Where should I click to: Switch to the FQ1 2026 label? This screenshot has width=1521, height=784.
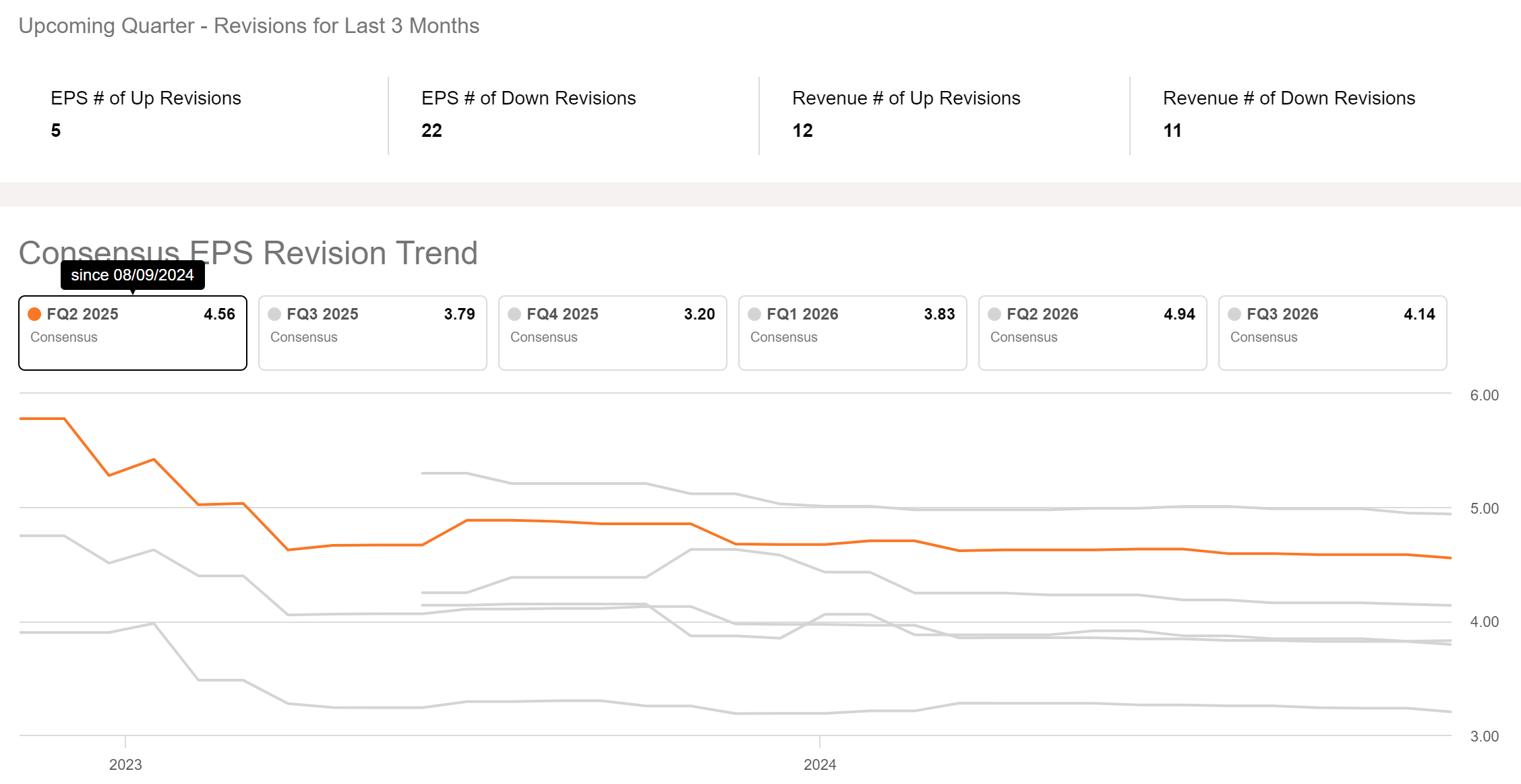802,314
